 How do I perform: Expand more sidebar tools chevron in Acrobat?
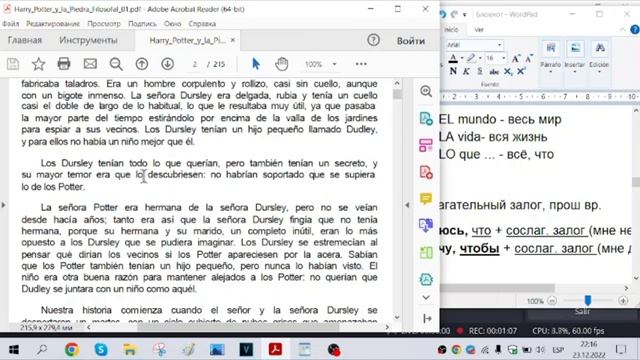[x=426, y=298]
